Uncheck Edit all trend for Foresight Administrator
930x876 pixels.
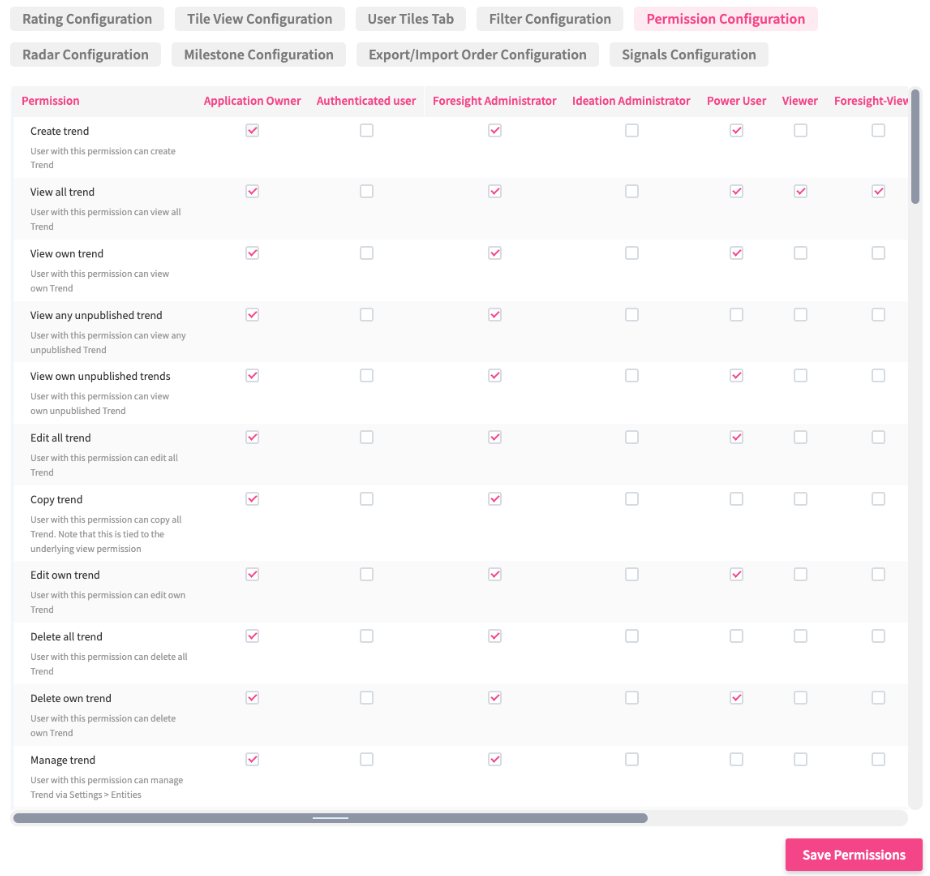[x=494, y=437]
